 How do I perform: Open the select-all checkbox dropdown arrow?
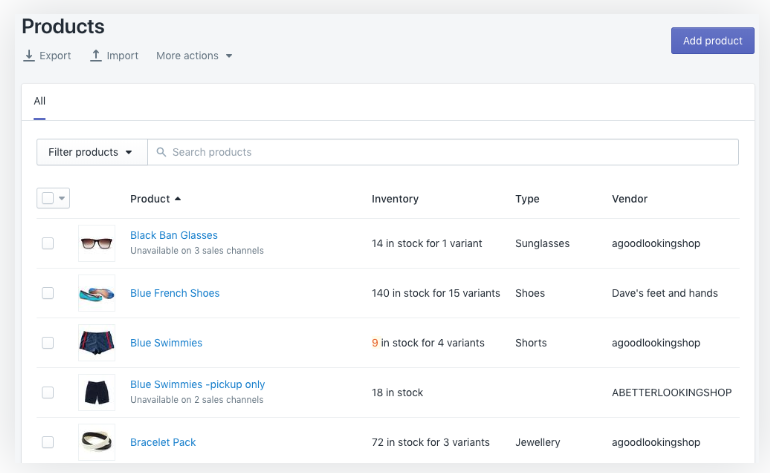tap(63, 198)
